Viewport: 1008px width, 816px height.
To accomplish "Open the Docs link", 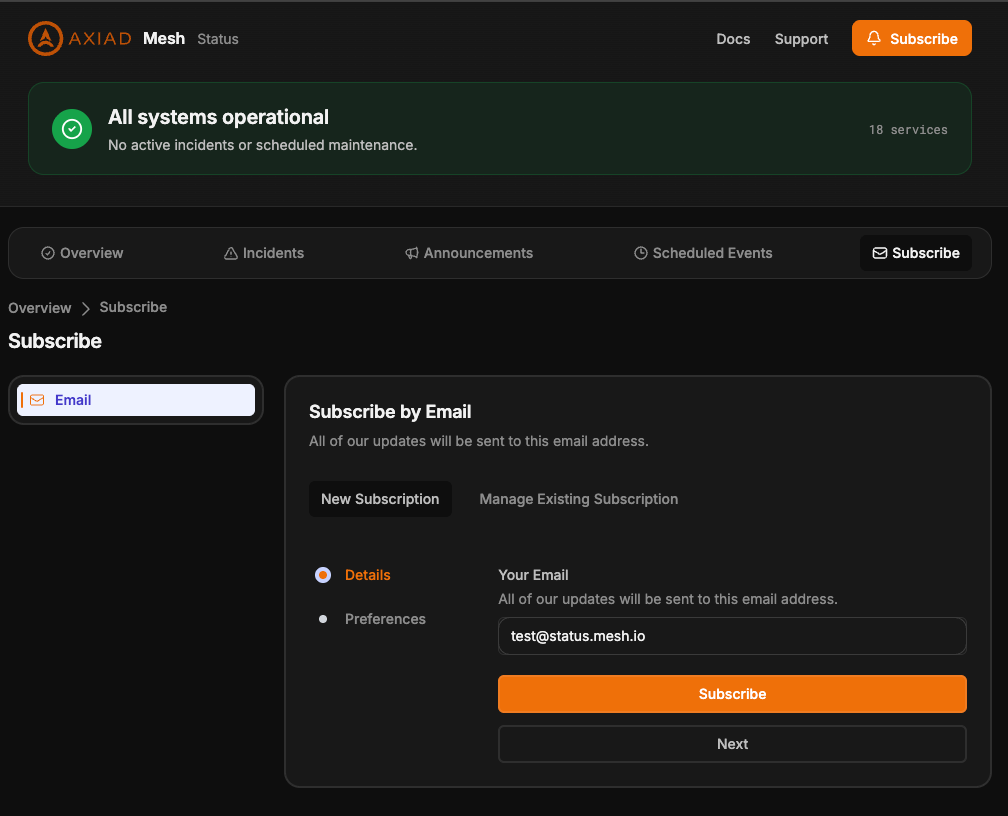I will [733, 39].
